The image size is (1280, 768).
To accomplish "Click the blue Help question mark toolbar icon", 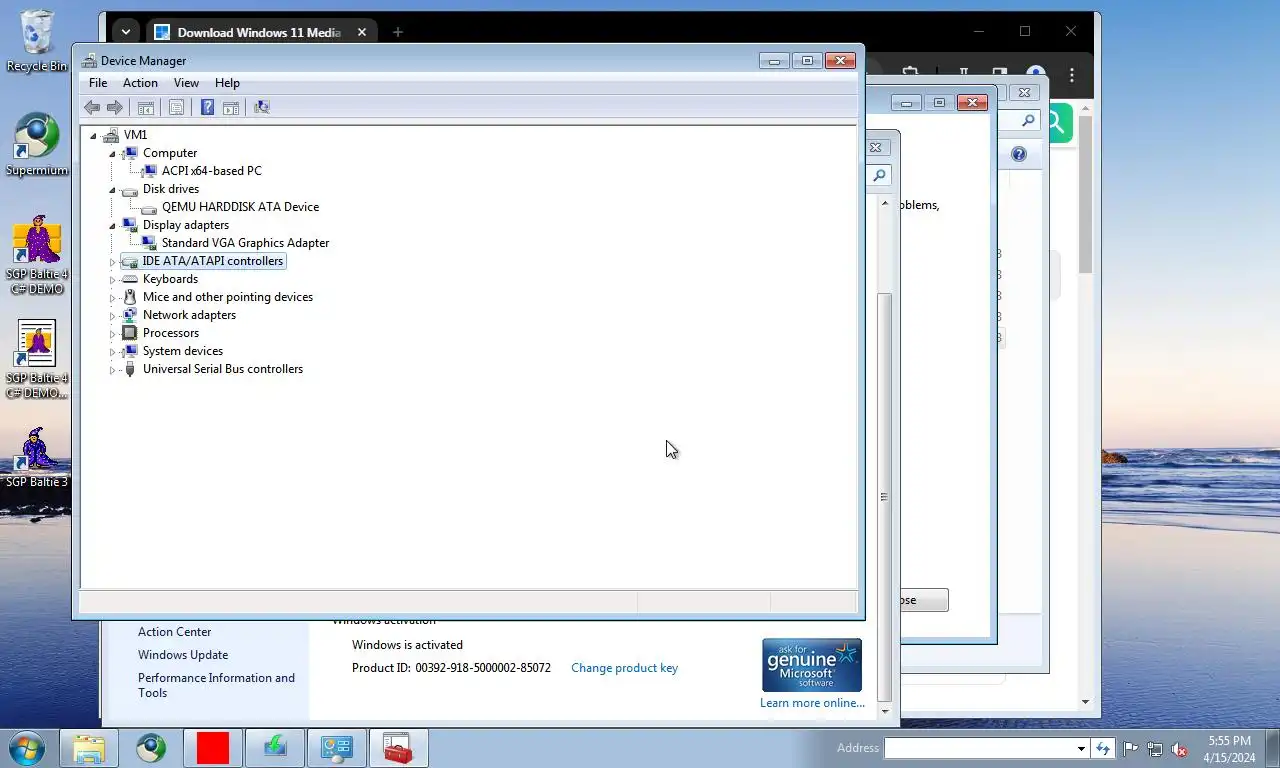I will 207,107.
